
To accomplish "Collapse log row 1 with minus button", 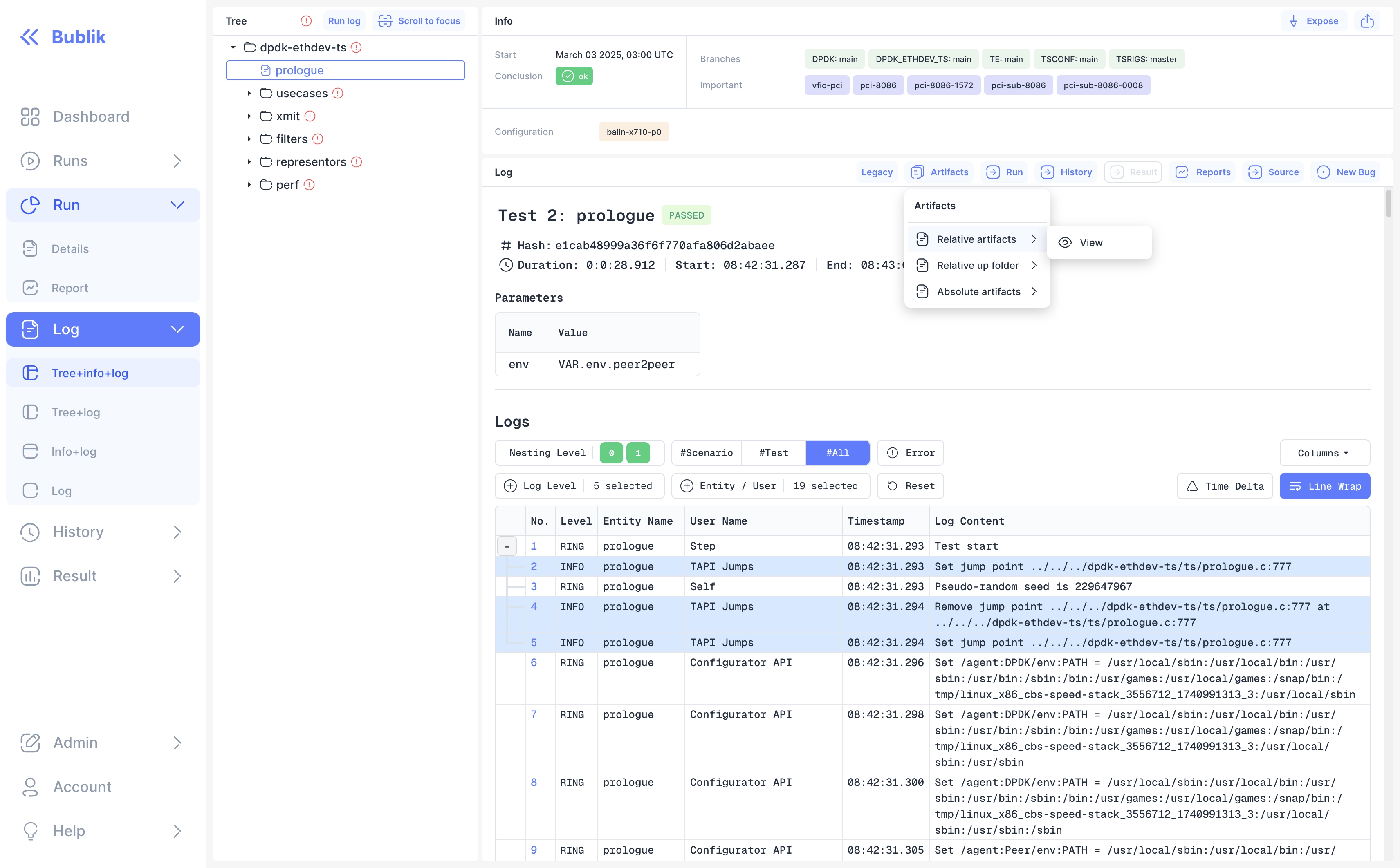I will (507, 546).
